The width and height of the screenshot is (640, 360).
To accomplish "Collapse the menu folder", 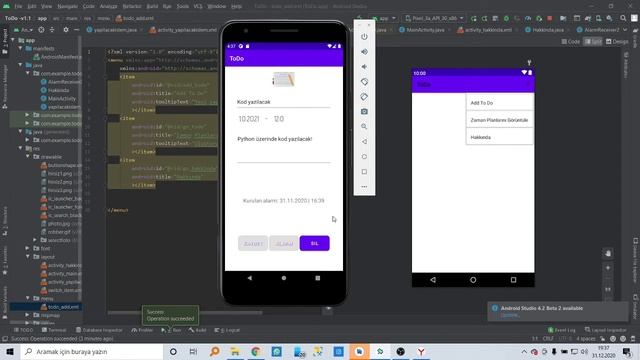I will pos(28,298).
